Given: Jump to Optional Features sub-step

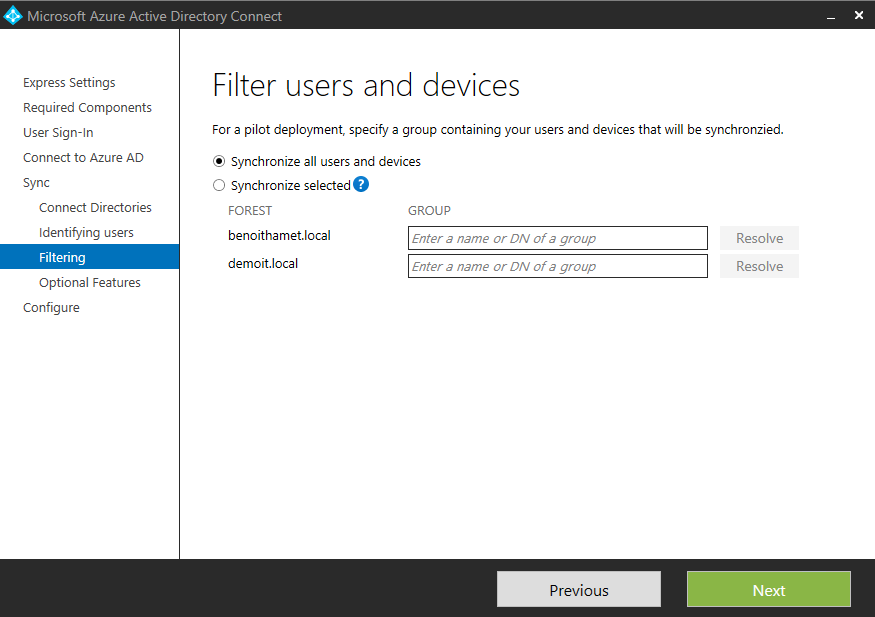Looking at the screenshot, I should pyautogui.click(x=90, y=283).
